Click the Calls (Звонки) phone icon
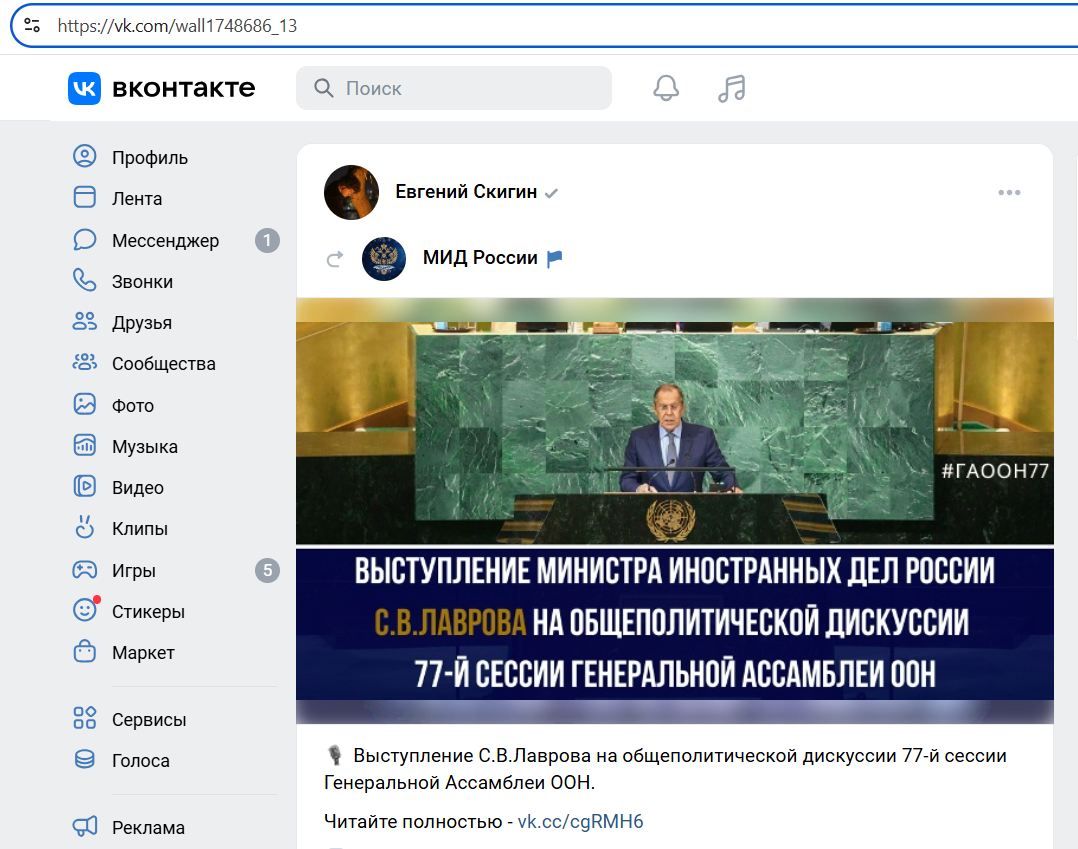This screenshot has width=1078, height=849. point(85,281)
